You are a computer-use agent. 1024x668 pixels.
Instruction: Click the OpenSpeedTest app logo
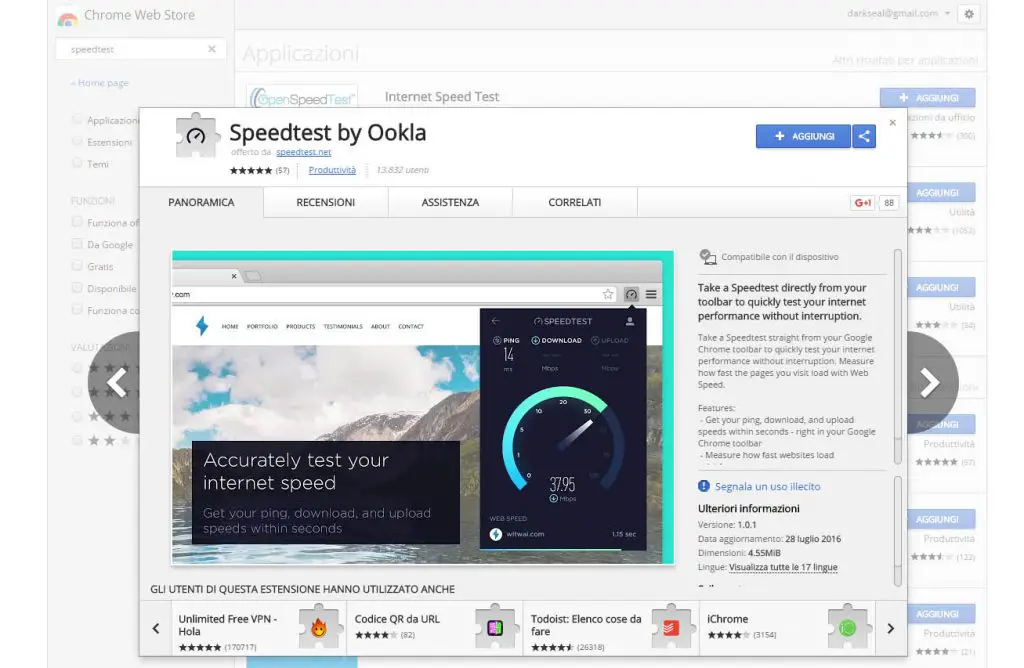coord(302,97)
